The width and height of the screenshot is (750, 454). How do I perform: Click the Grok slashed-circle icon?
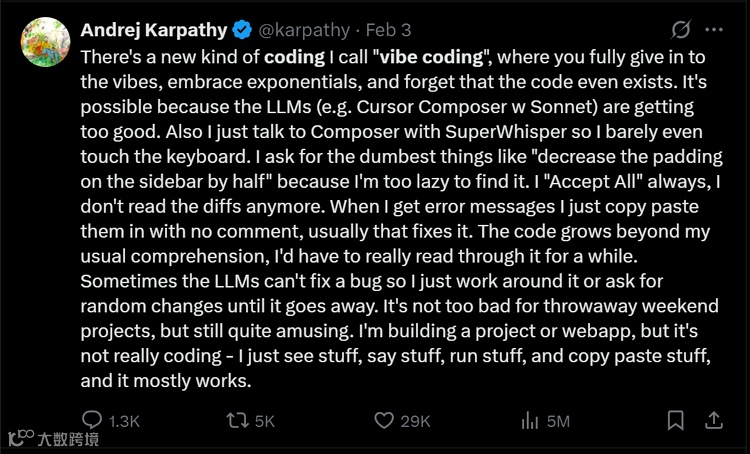pyautogui.click(x=681, y=30)
